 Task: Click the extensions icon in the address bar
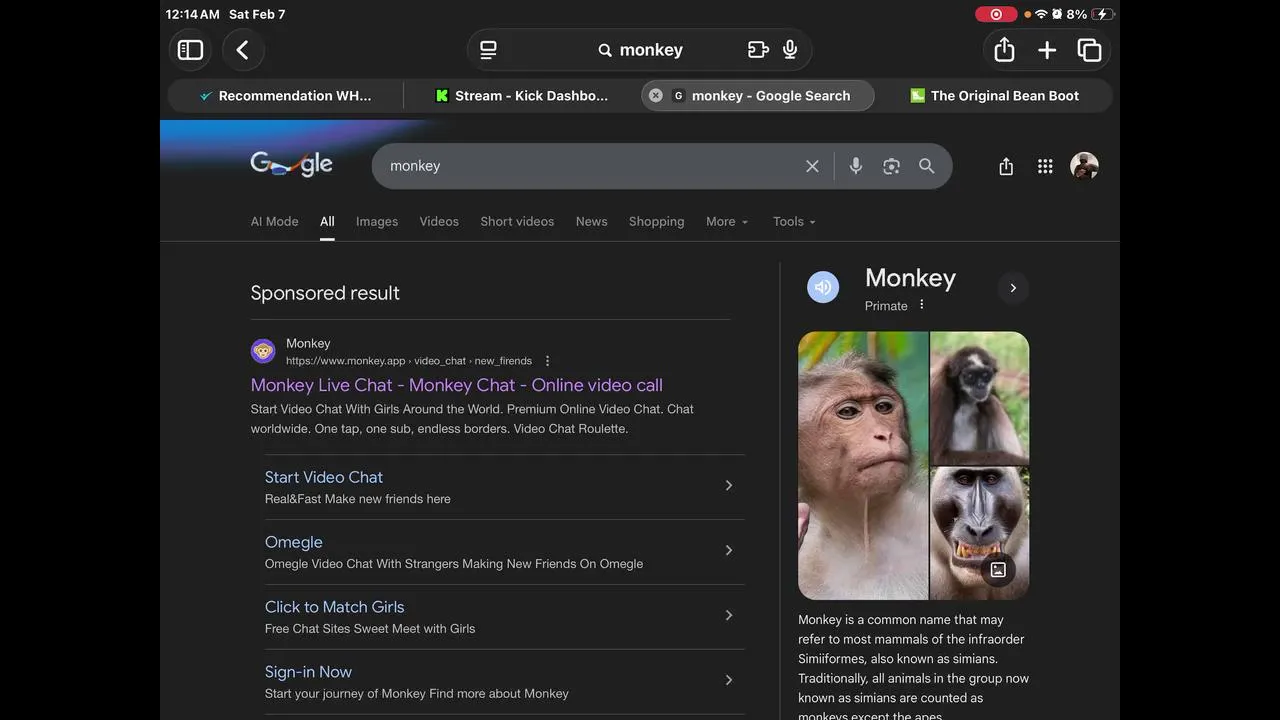[x=758, y=50]
